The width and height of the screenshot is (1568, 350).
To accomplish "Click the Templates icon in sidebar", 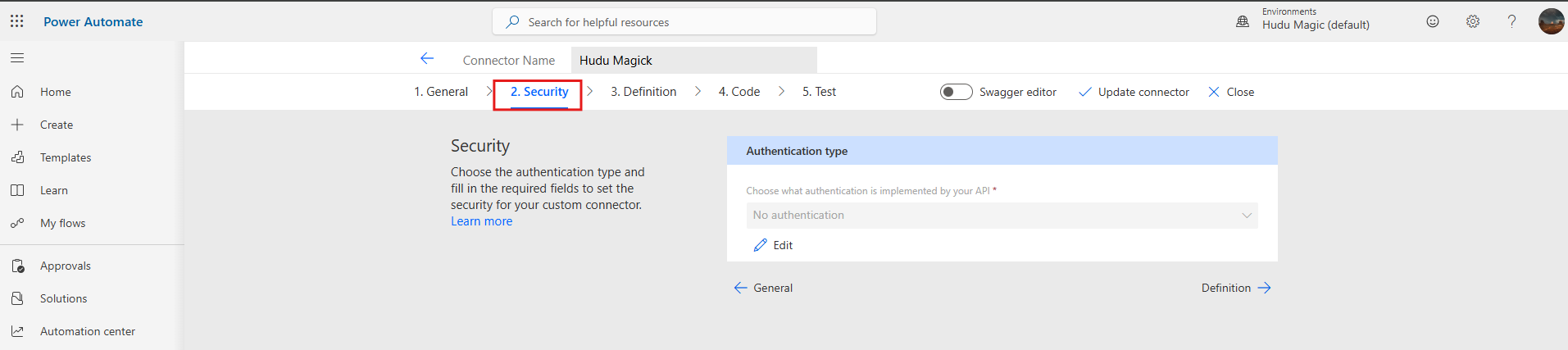I will pyautogui.click(x=17, y=157).
